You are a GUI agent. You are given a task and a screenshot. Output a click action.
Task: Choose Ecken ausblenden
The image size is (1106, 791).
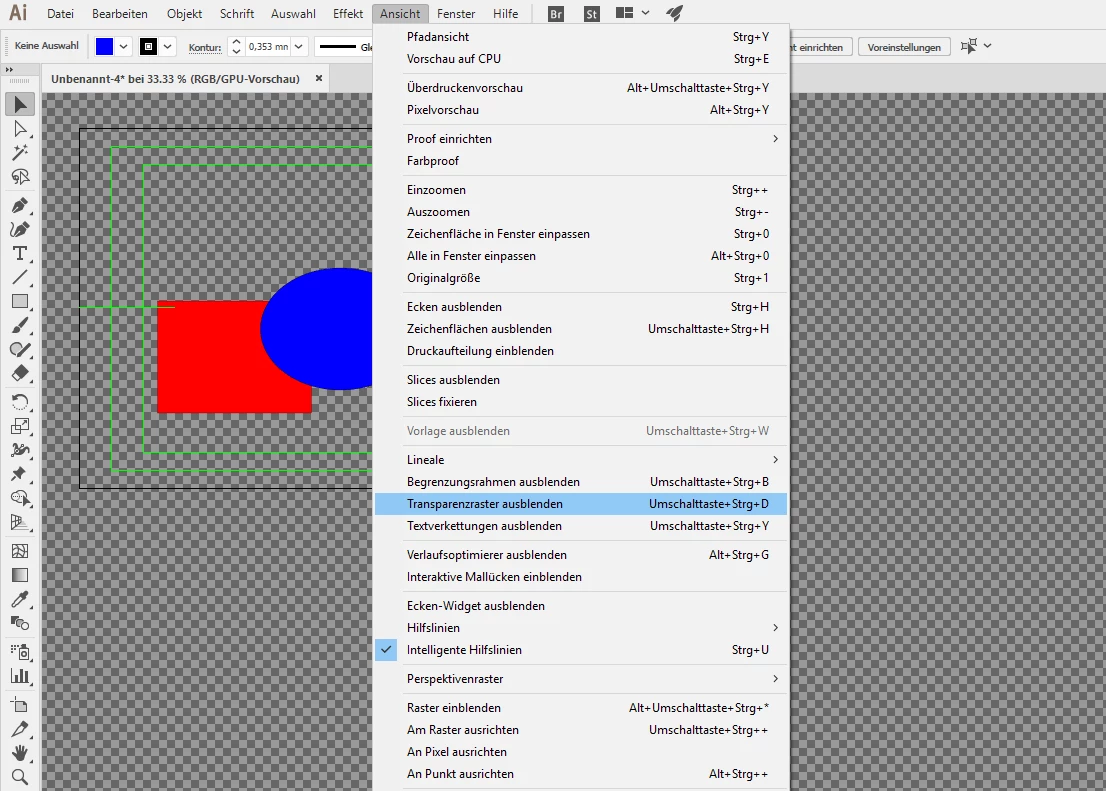tap(581, 307)
